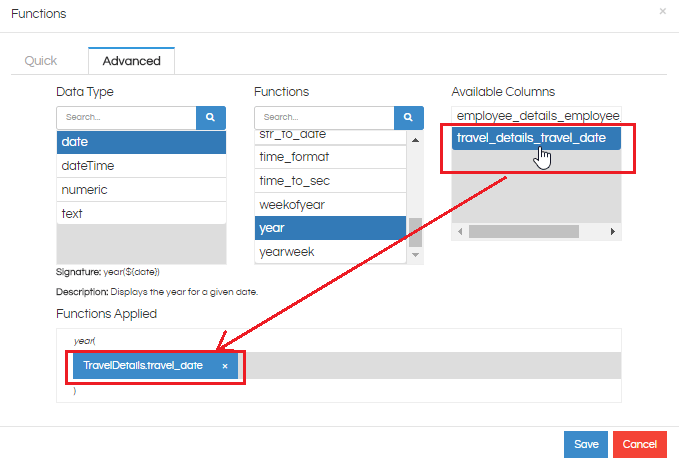Click the Functions list scroll-down arrow
The image size is (679, 461).
pos(415,255)
